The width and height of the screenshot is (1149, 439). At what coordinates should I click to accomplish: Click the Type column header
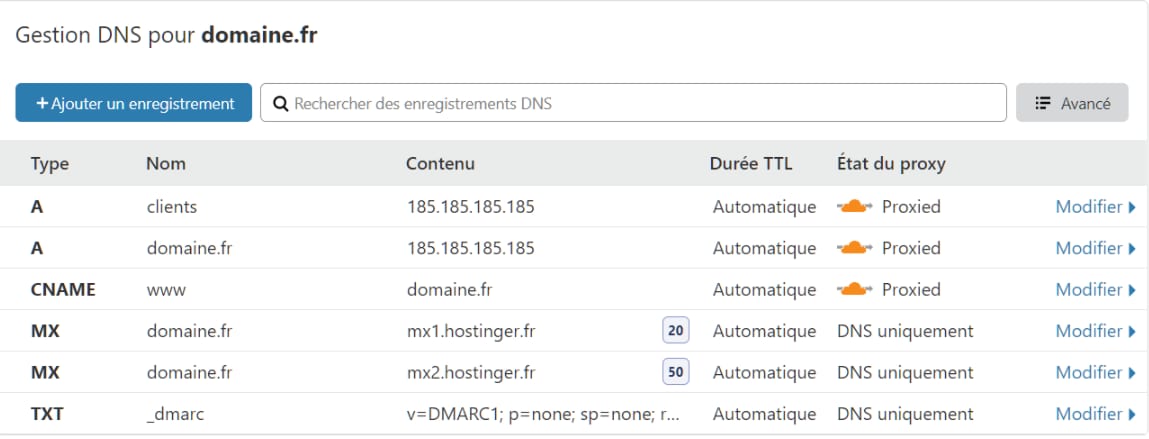coord(50,163)
